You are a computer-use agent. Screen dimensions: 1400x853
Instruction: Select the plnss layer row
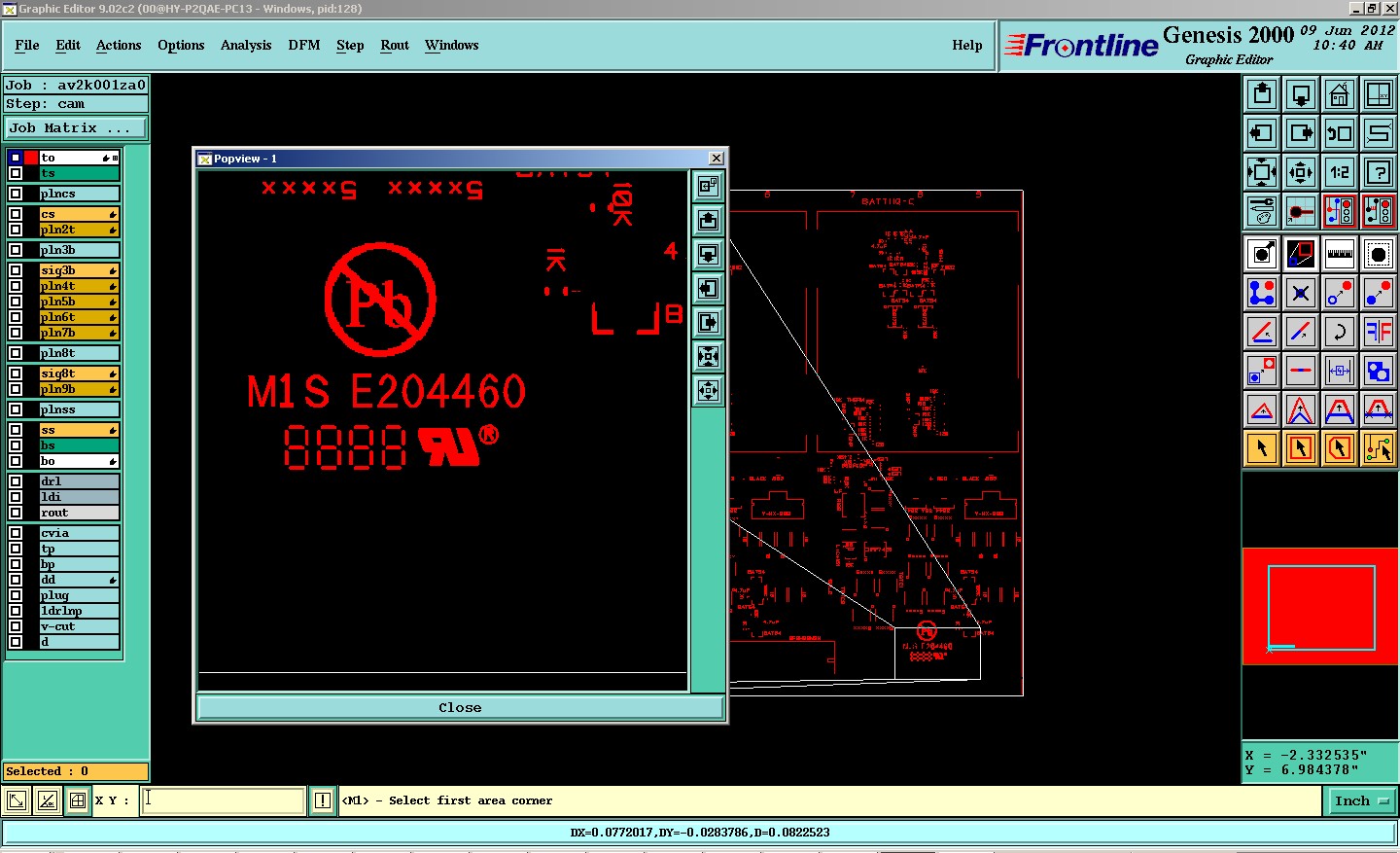(x=79, y=409)
